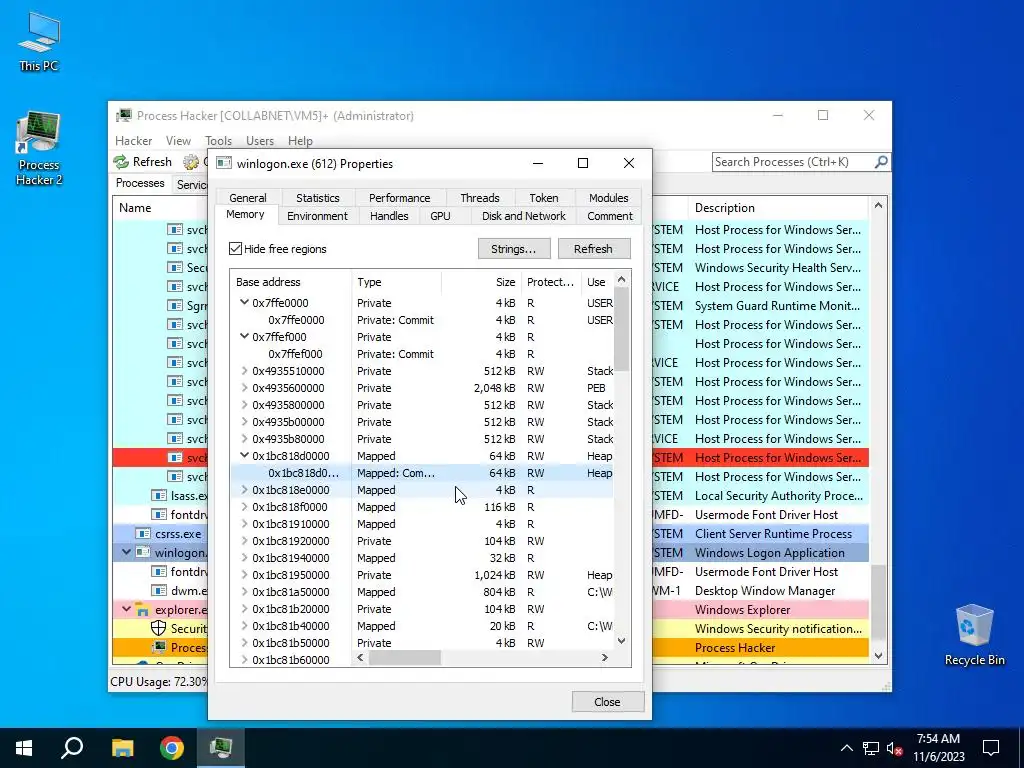Open the Tools menu
Screen dimensions: 1024x768
point(218,141)
